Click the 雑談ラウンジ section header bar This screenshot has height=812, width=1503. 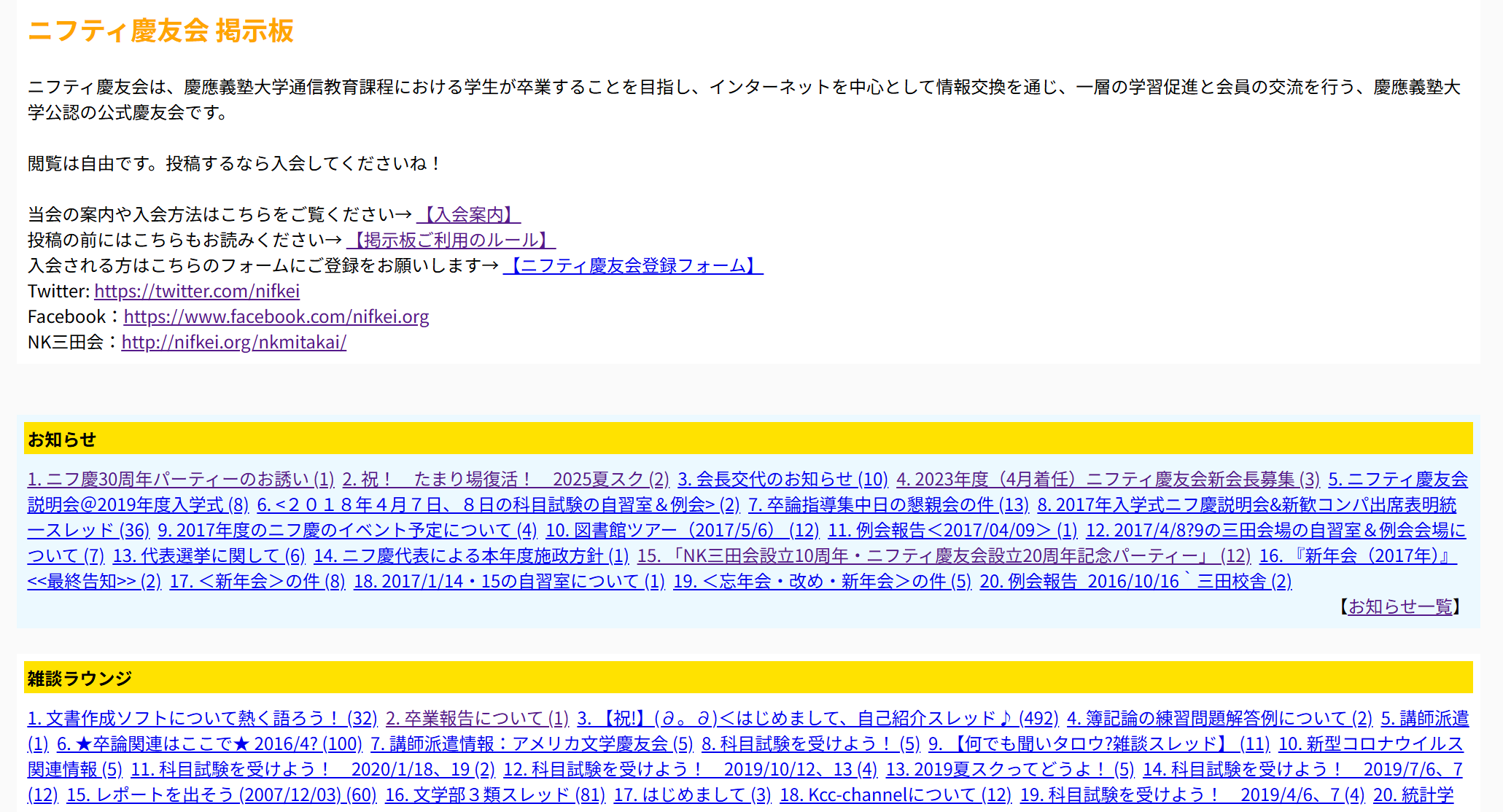point(747,678)
